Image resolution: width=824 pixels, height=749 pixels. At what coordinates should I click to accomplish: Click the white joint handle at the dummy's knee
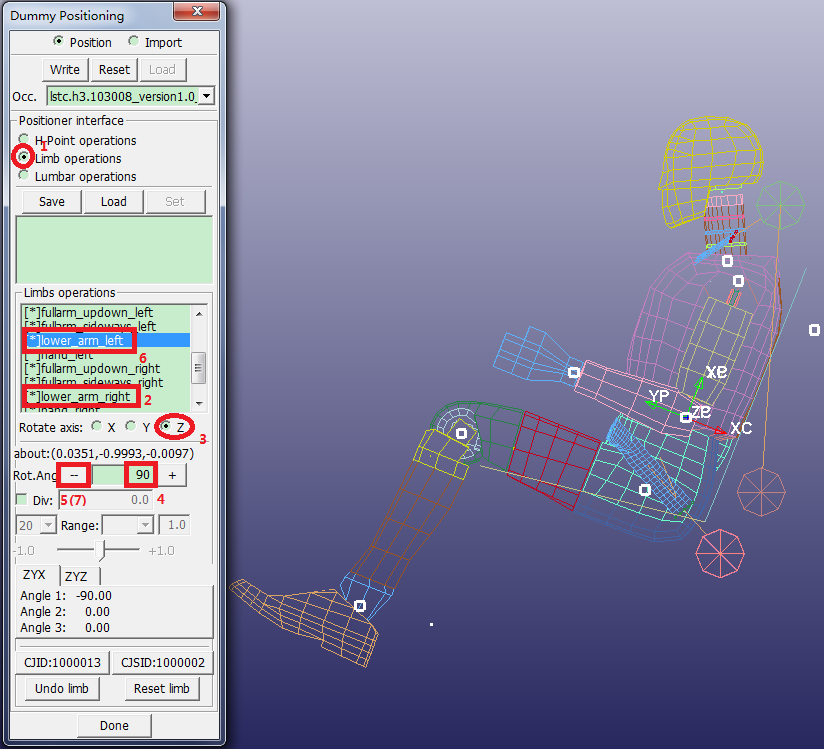(x=462, y=433)
